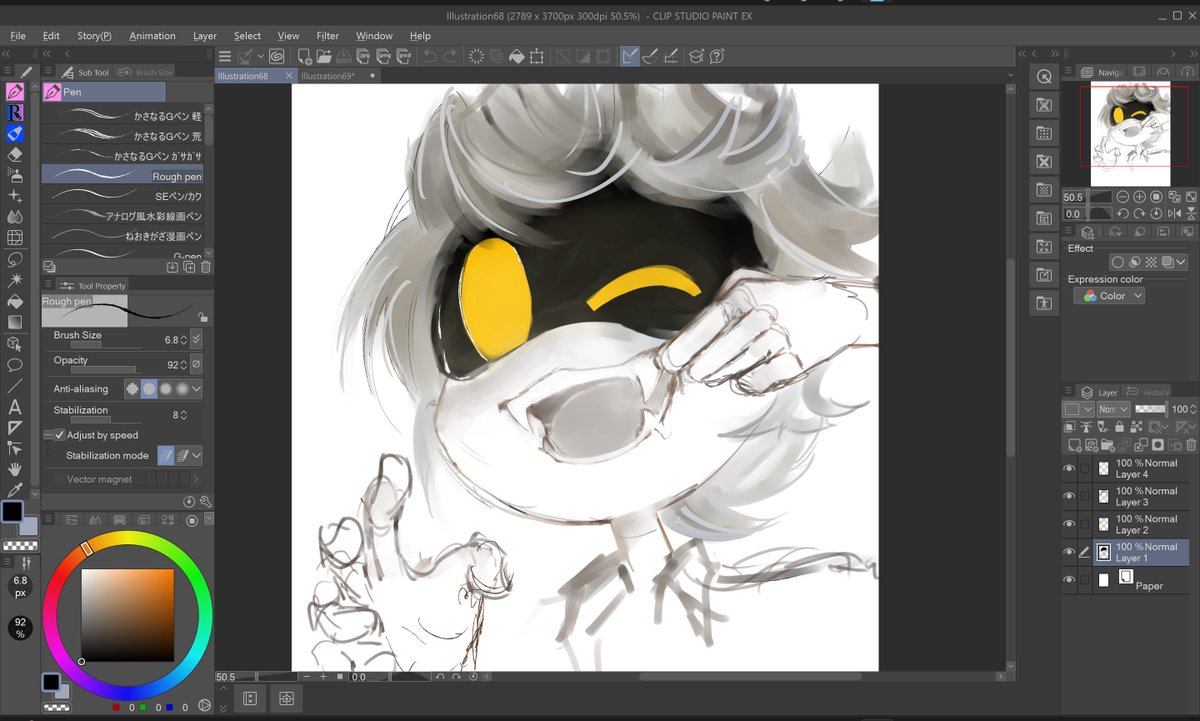
Task: Open the Expression color Color dropdown
Action: tap(1109, 296)
